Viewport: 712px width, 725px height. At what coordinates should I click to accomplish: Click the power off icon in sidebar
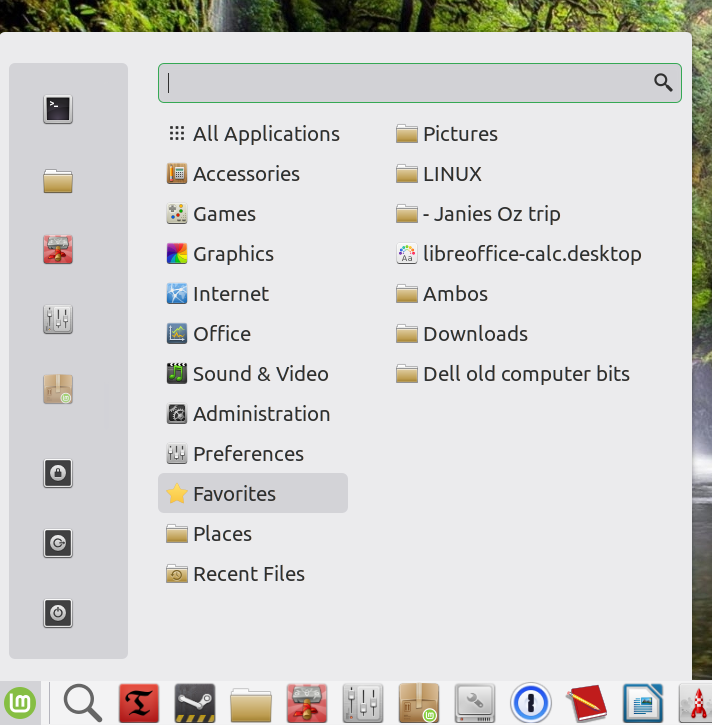[x=58, y=612]
